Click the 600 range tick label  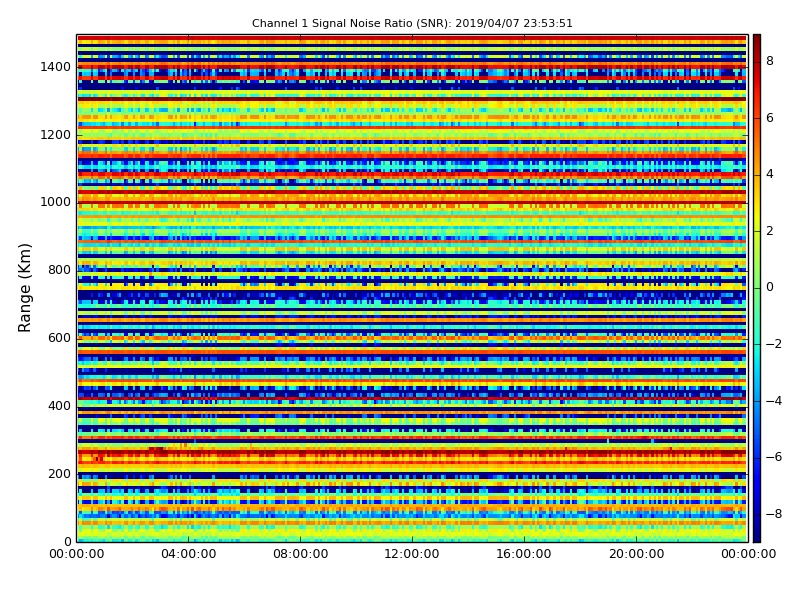[59, 338]
